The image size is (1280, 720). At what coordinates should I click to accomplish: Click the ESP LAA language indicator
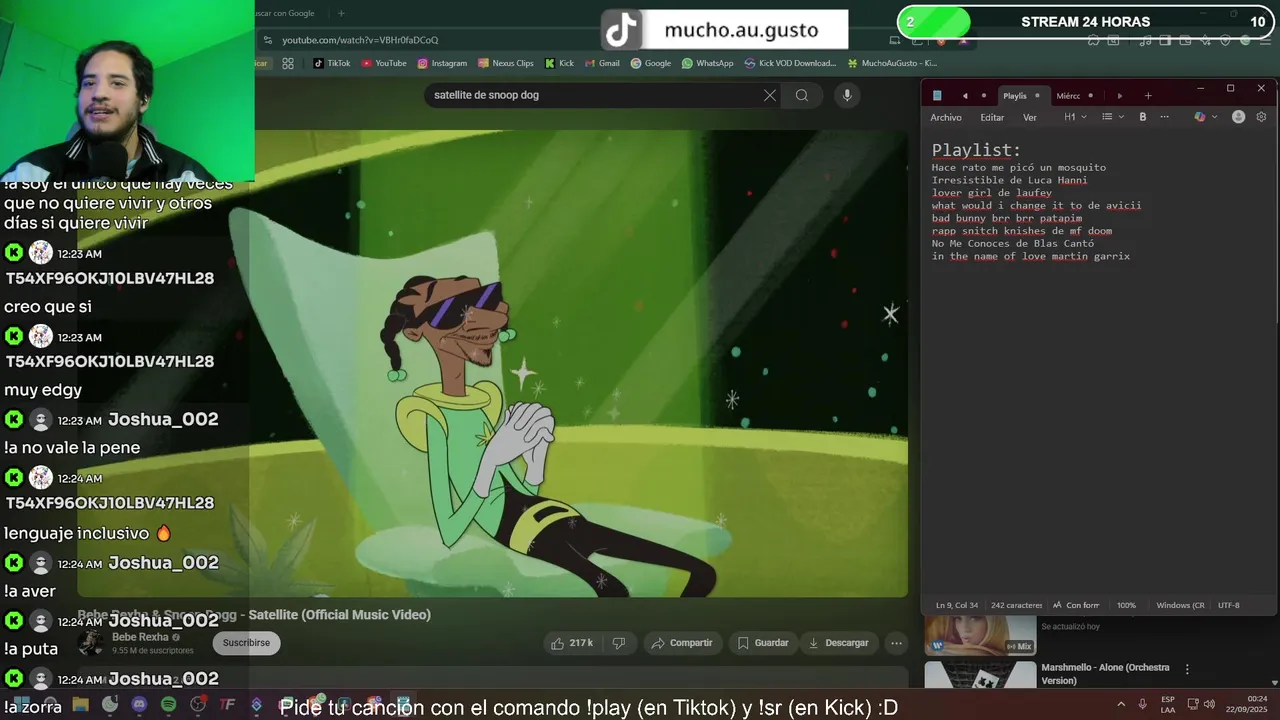coord(1168,704)
